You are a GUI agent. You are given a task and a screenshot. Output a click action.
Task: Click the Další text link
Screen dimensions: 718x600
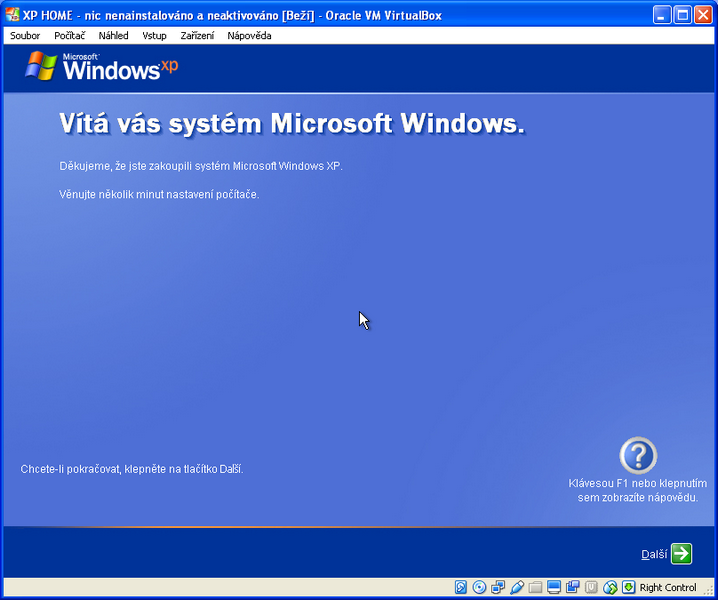coord(654,554)
